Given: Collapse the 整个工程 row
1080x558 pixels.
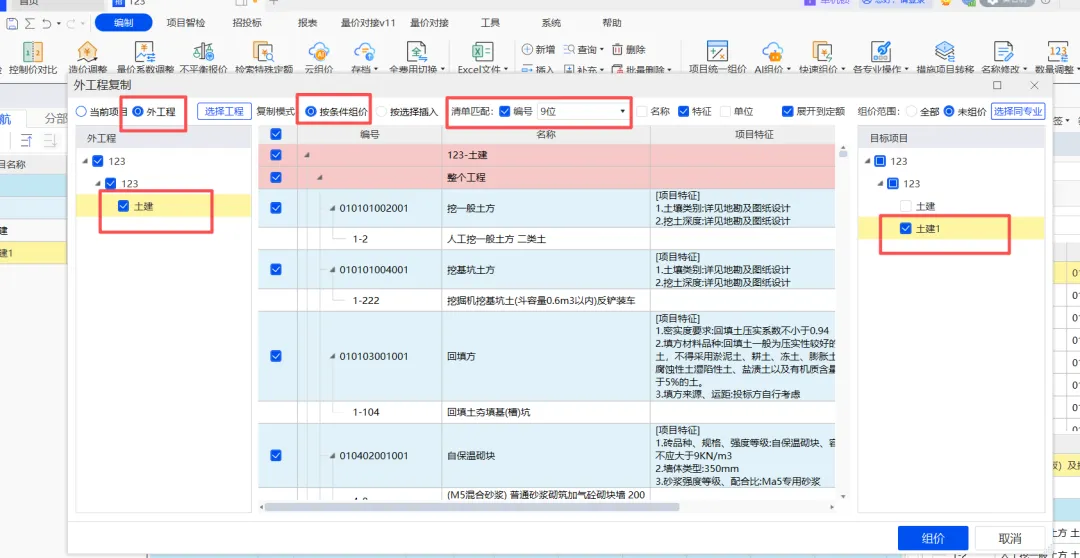Looking at the screenshot, I should tap(320, 178).
